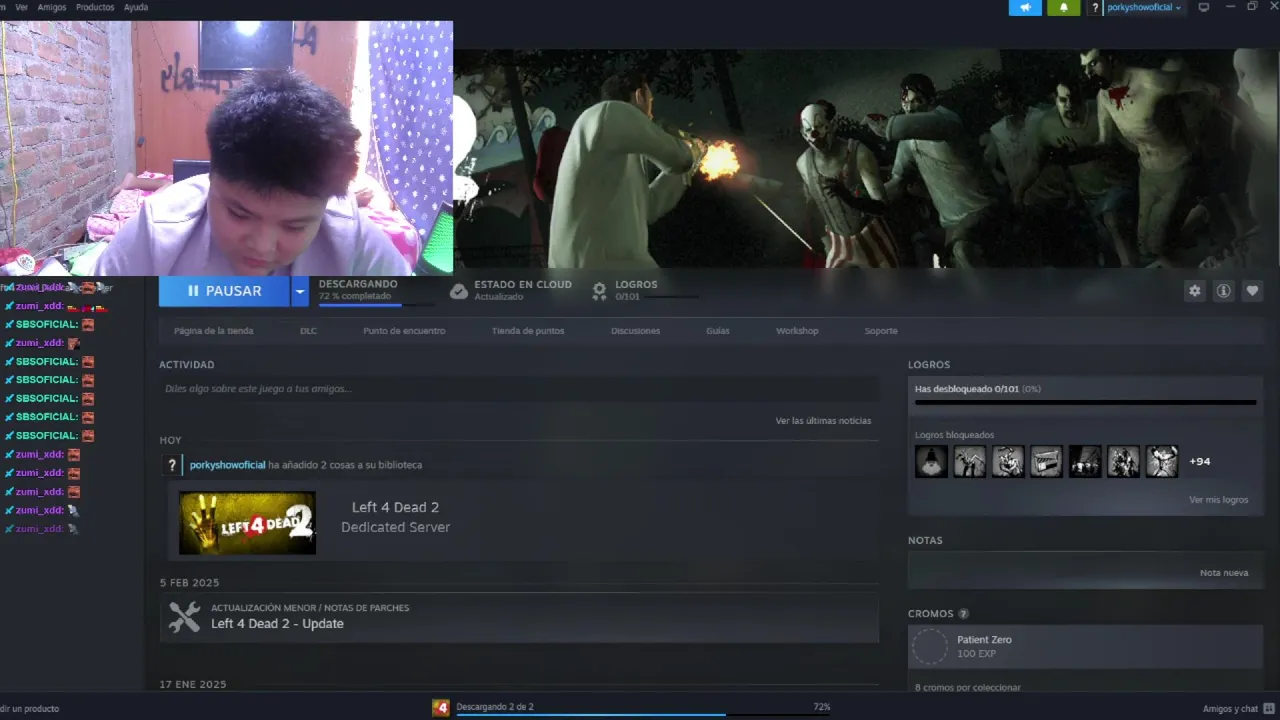Open game settings gear icon
The width and height of the screenshot is (1280, 720).
point(1194,291)
